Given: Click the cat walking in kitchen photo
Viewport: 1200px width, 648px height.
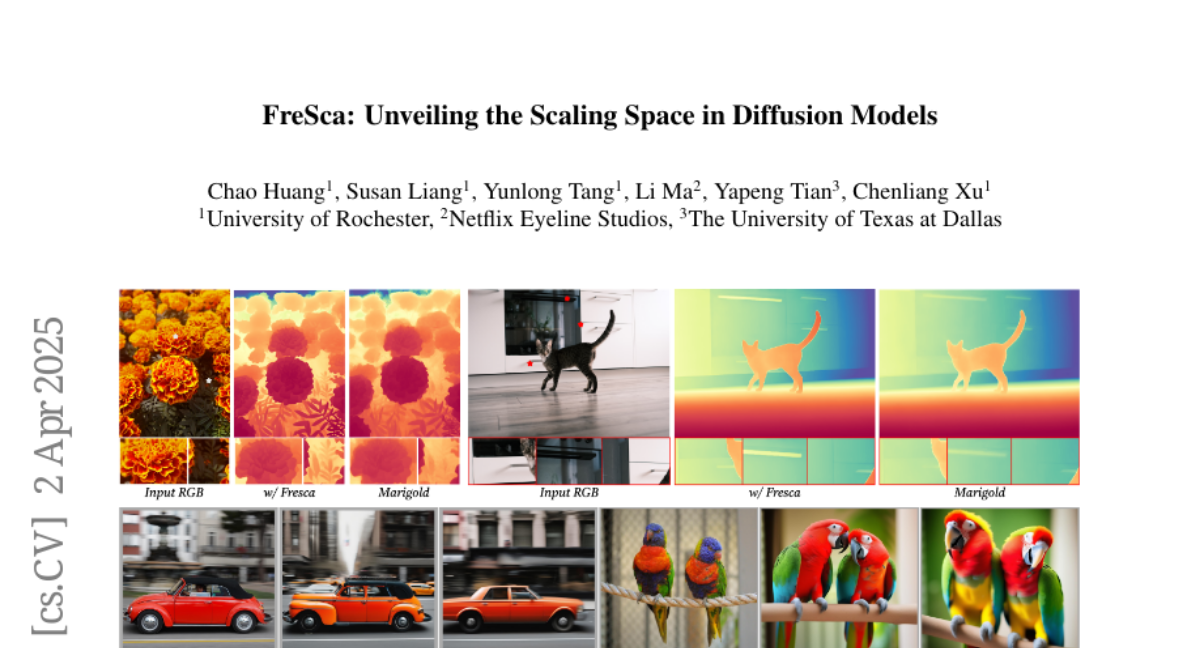Looking at the screenshot, I should click(568, 363).
